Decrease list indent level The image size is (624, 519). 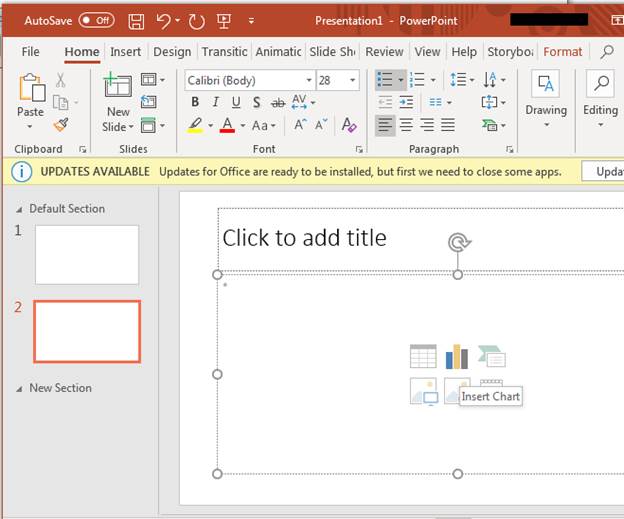point(385,102)
